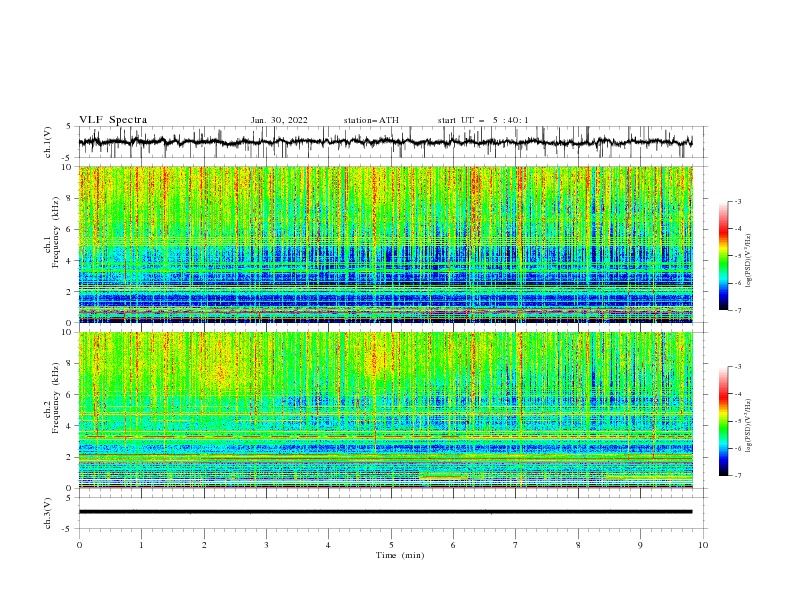Click the ch.1 spectrogram panel
This screenshot has height=612, width=792.
point(386,244)
